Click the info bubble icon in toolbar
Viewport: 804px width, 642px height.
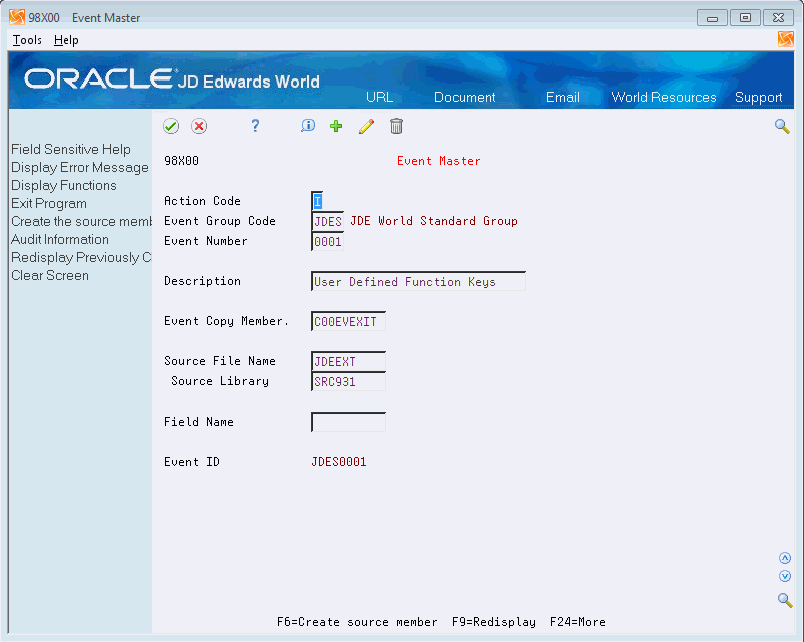click(308, 126)
